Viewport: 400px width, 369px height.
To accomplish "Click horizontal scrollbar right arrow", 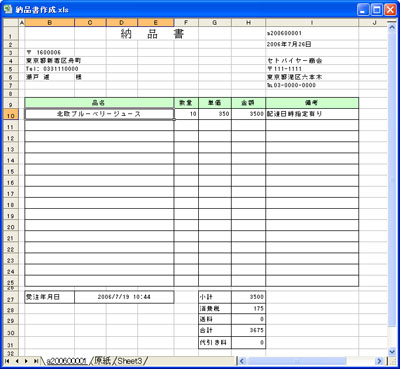I will tap(379, 361).
